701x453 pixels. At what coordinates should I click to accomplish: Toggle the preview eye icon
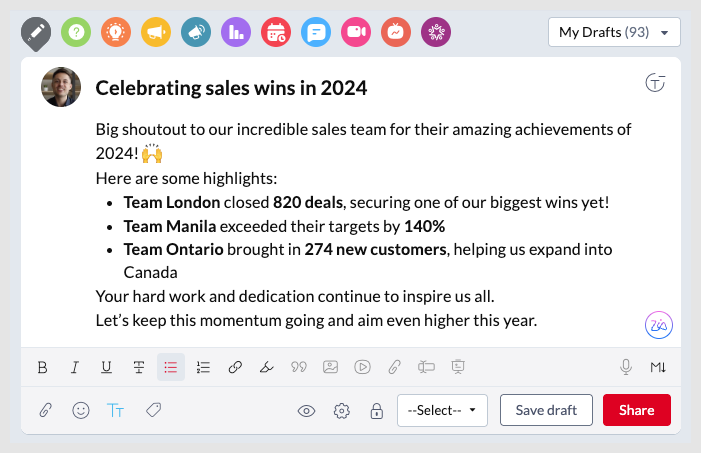[308, 410]
